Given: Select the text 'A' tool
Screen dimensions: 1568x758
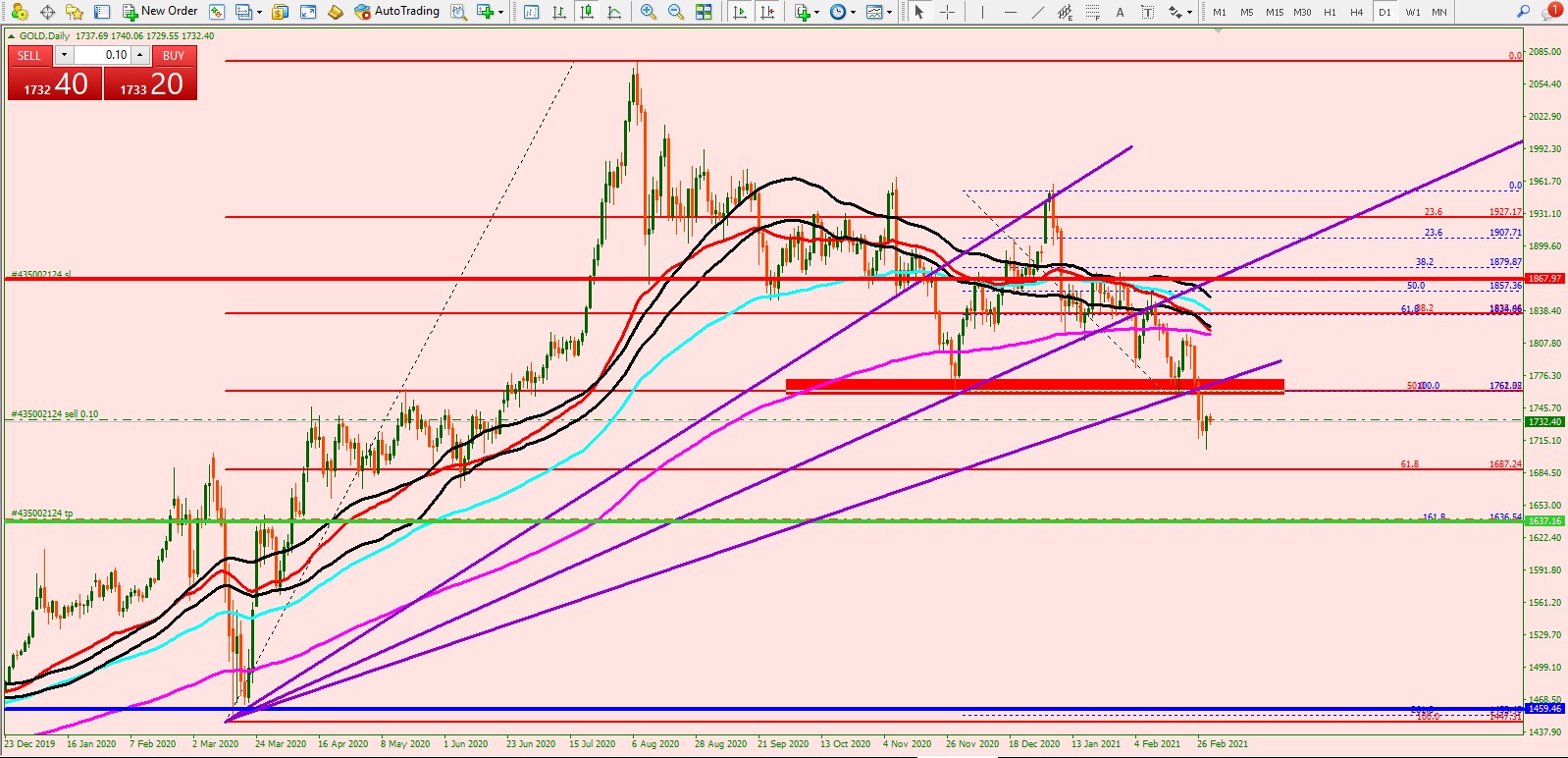Looking at the screenshot, I should pyautogui.click(x=1120, y=12).
